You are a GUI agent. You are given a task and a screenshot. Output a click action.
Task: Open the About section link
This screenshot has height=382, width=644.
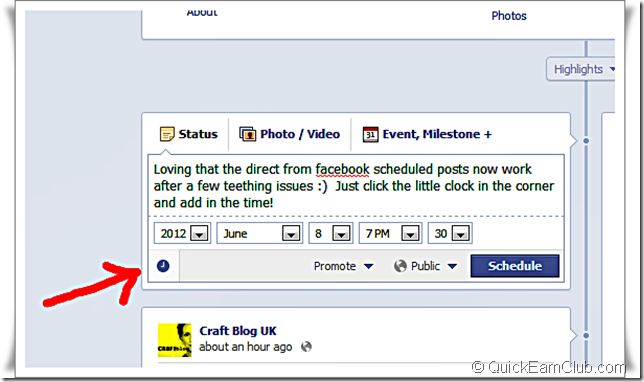pos(202,13)
